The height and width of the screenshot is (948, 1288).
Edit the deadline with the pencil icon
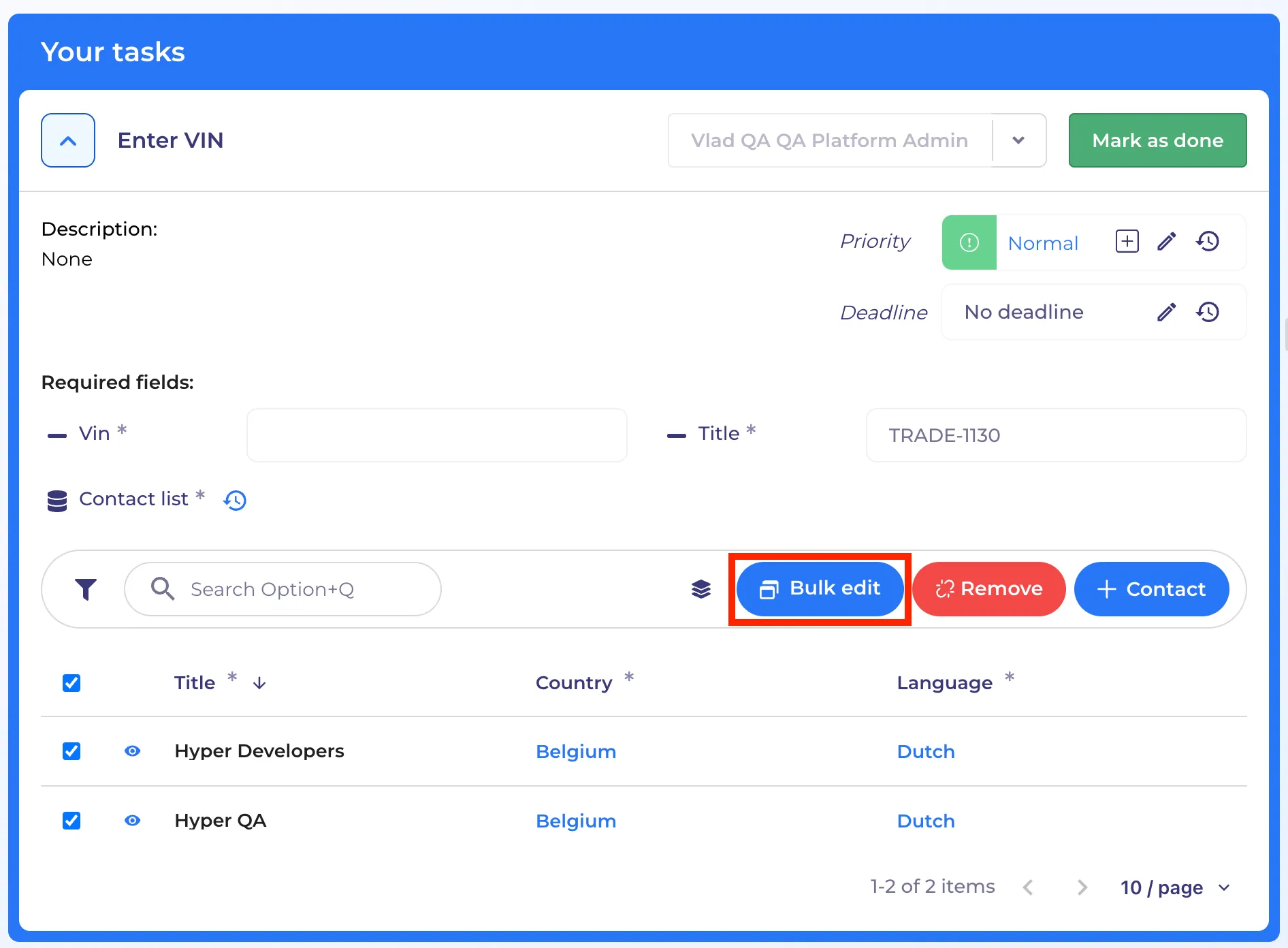click(x=1167, y=312)
